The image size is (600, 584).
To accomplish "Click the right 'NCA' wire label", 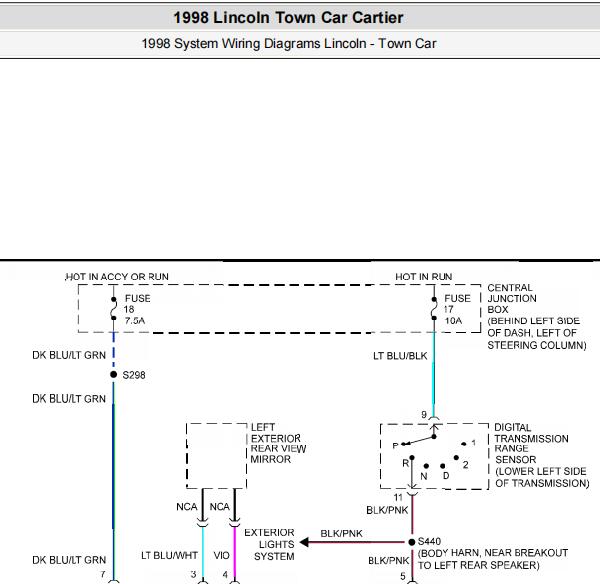I will (220, 507).
